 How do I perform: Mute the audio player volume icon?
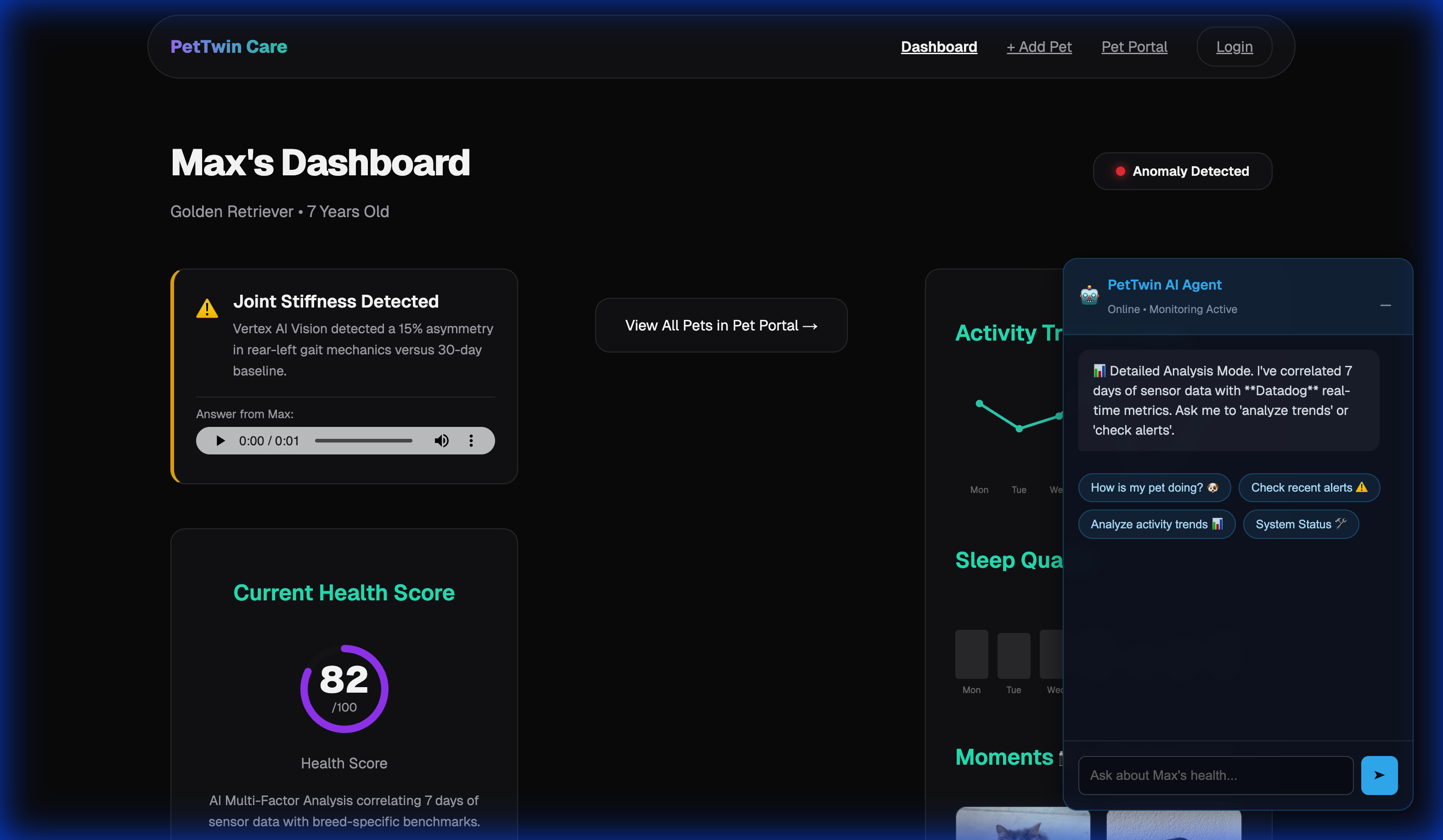point(441,441)
